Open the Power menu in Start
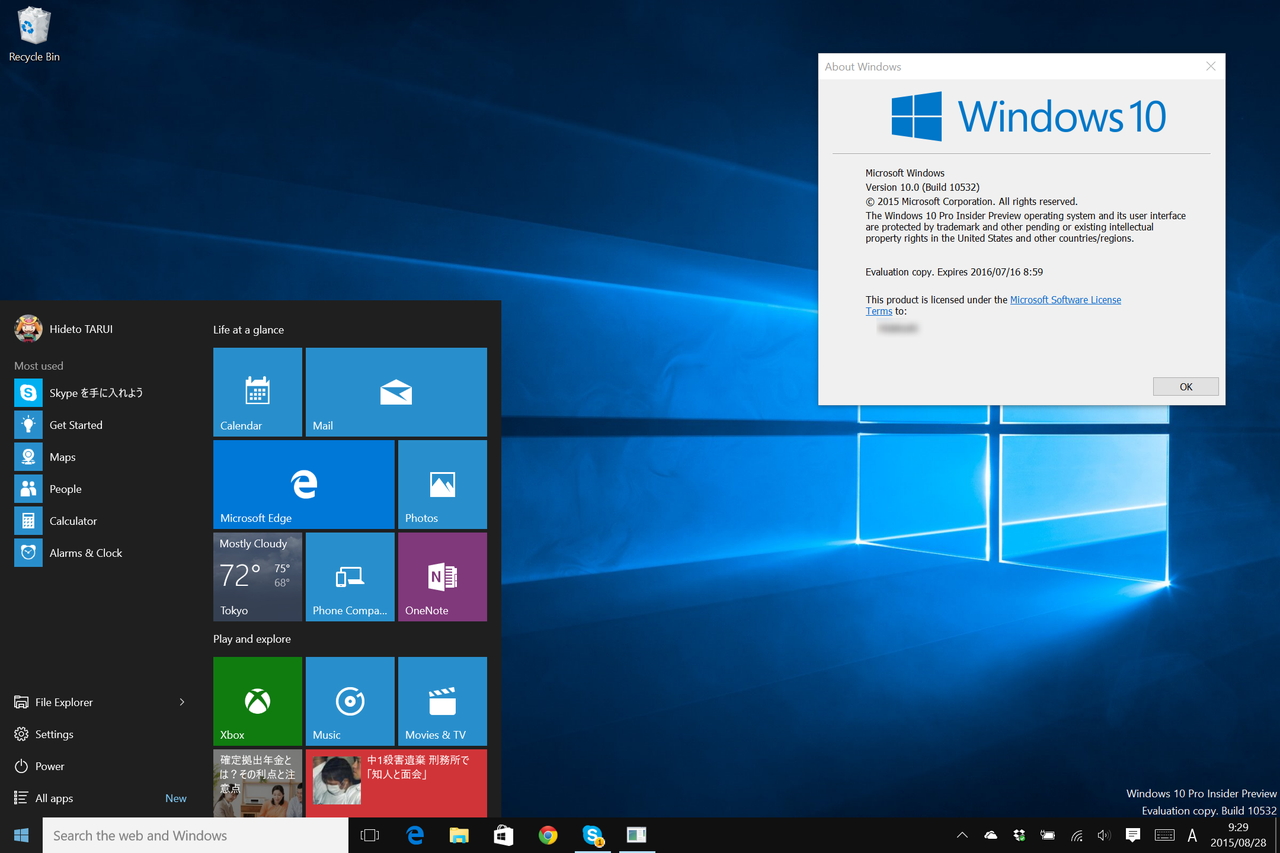Screen dimensions: 1280x853 point(47,766)
